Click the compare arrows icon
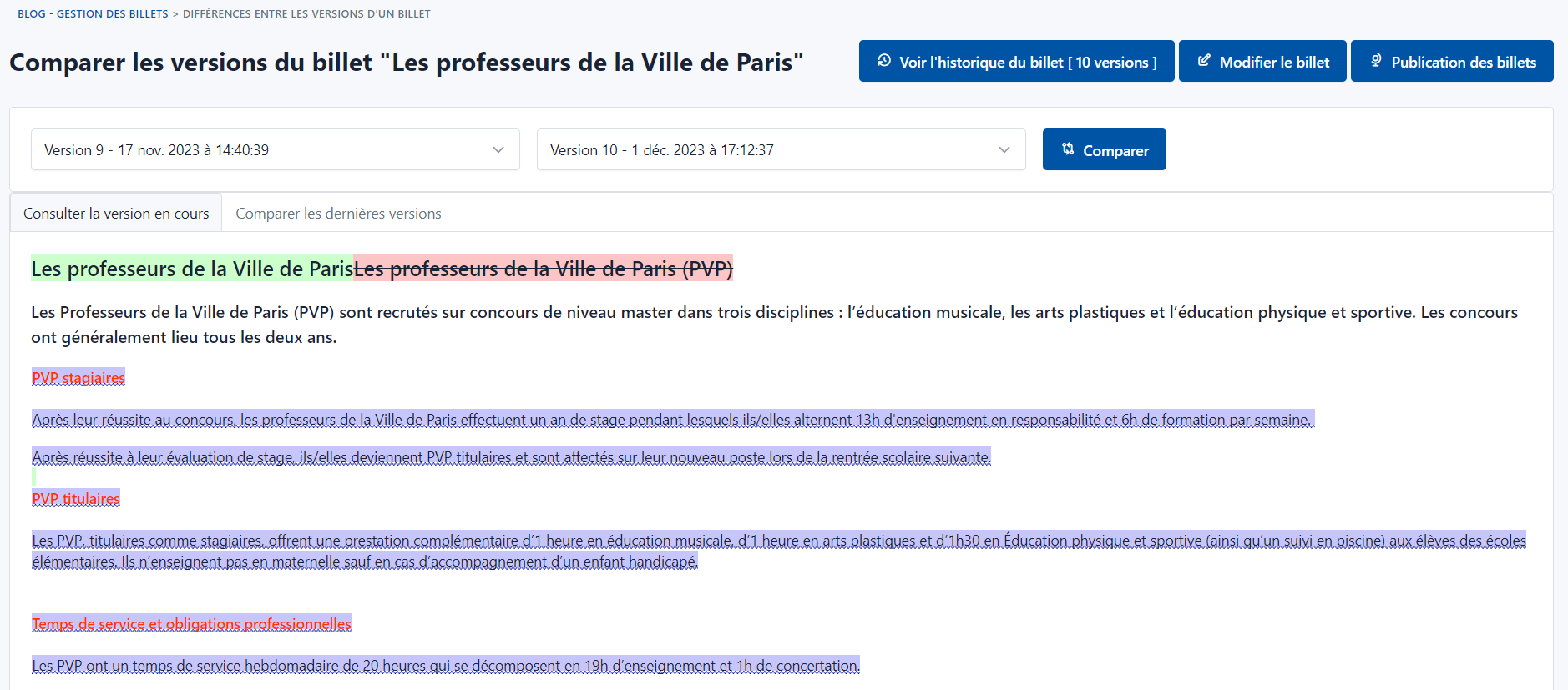The image size is (1568, 690). coord(1068,149)
